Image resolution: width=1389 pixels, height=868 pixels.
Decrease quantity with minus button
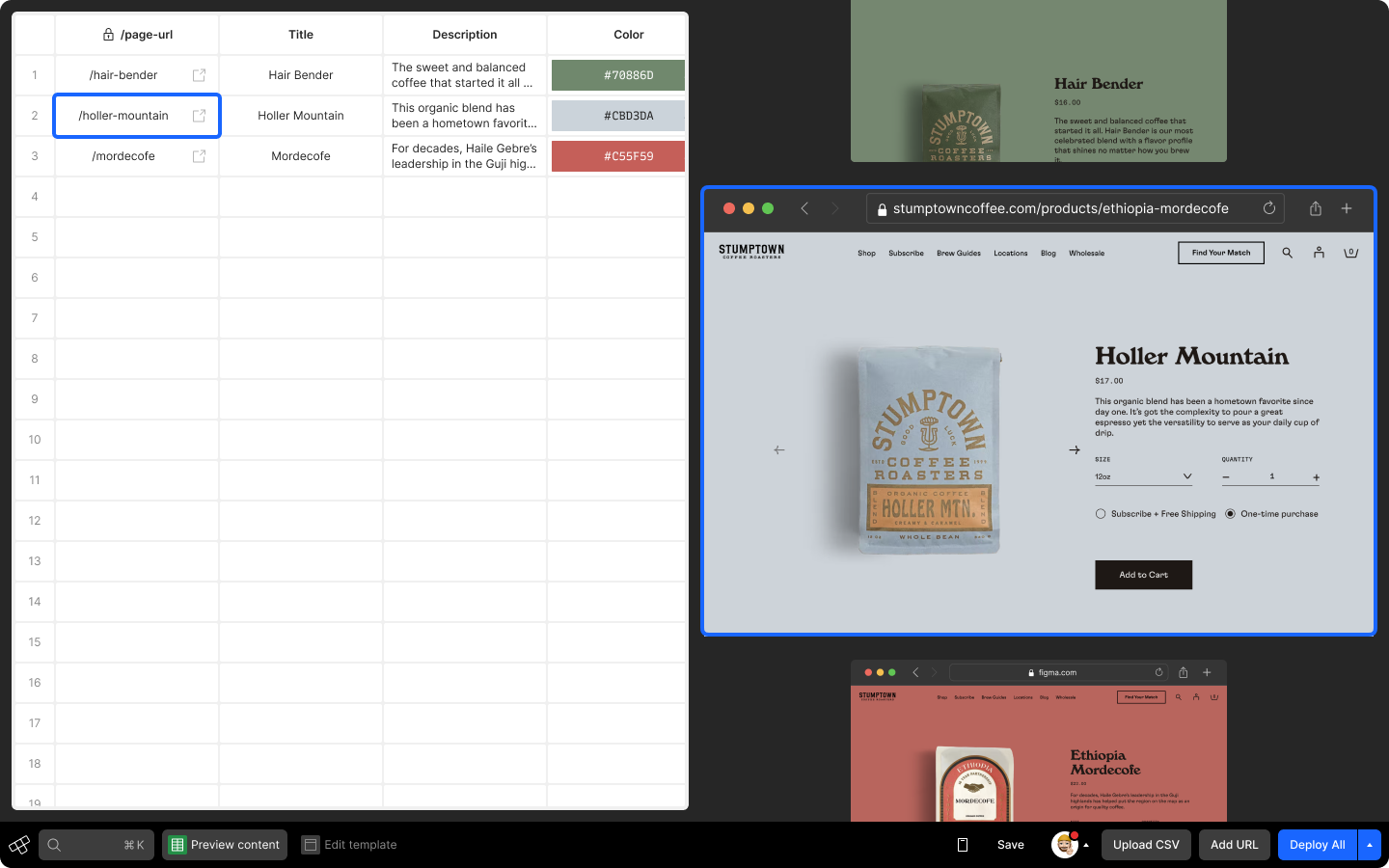click(1226, 477)
